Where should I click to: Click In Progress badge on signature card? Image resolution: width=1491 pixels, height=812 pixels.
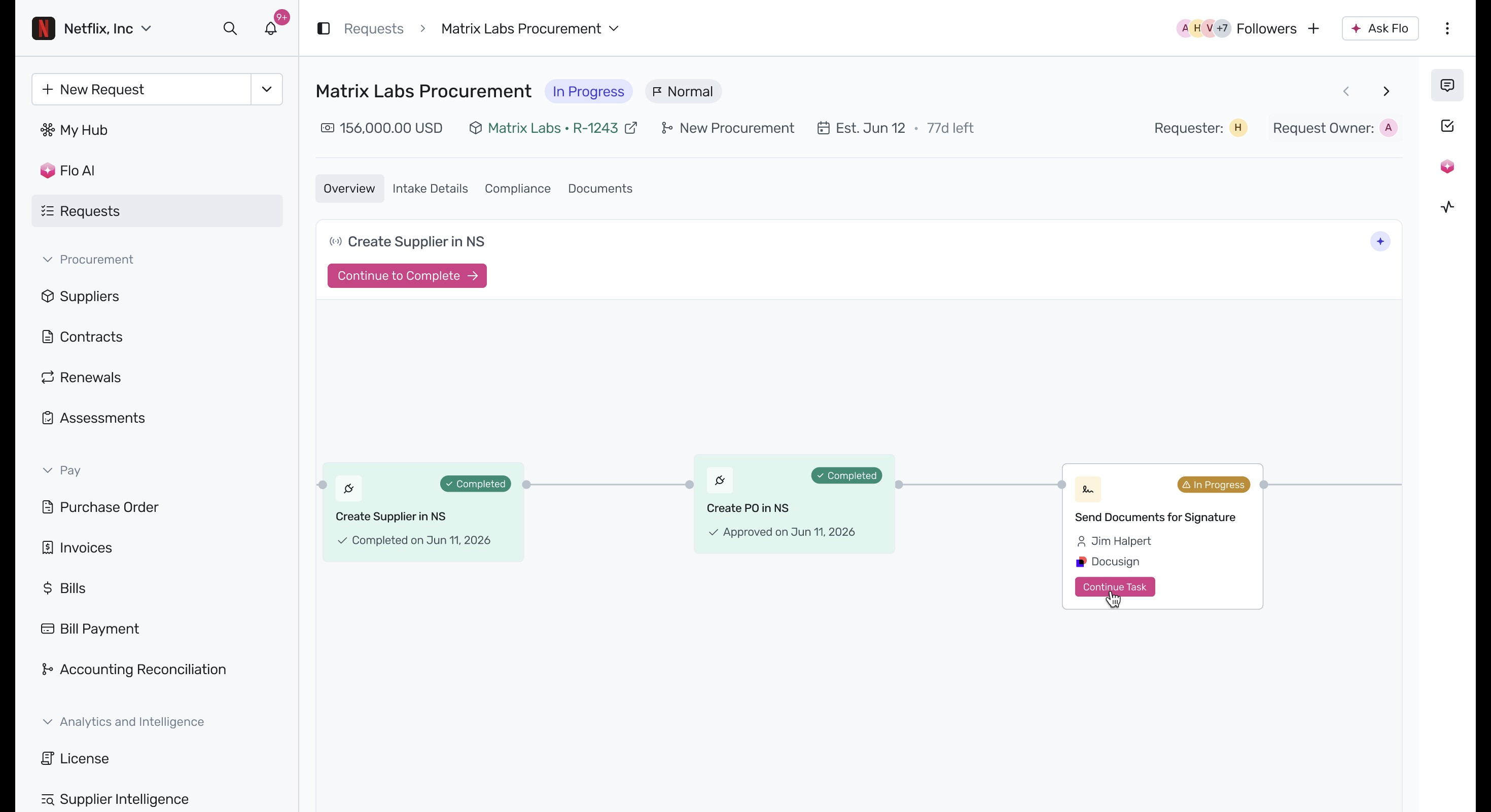click(1213, 485)
